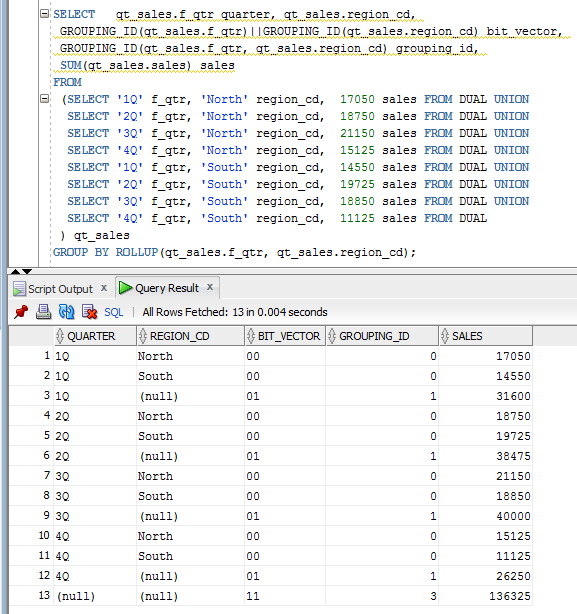Close the Script Output tab
Viewport: 577px width, 614px height.
pos(104,288)
